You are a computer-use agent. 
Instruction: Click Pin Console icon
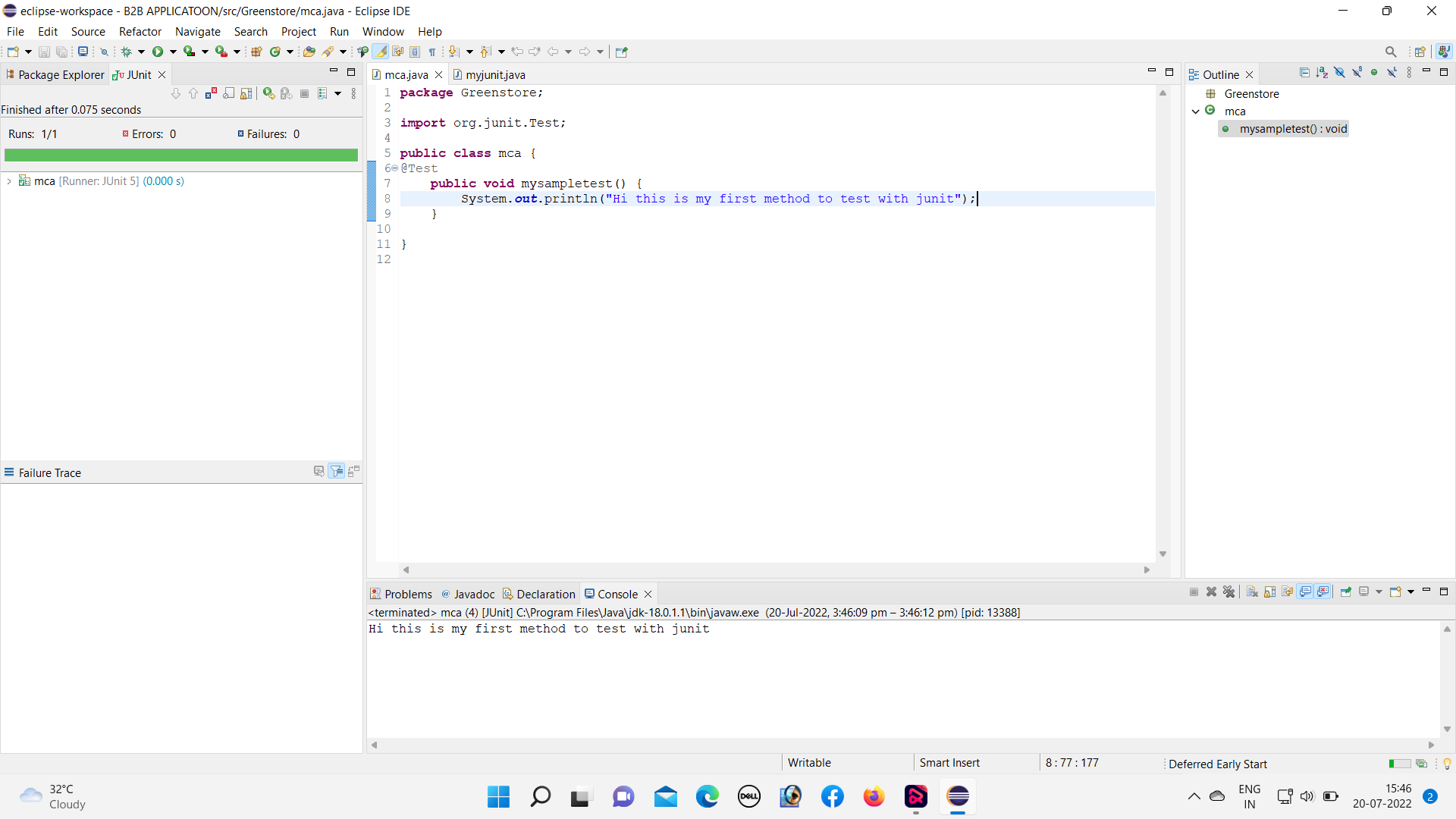coord(1346,591)
